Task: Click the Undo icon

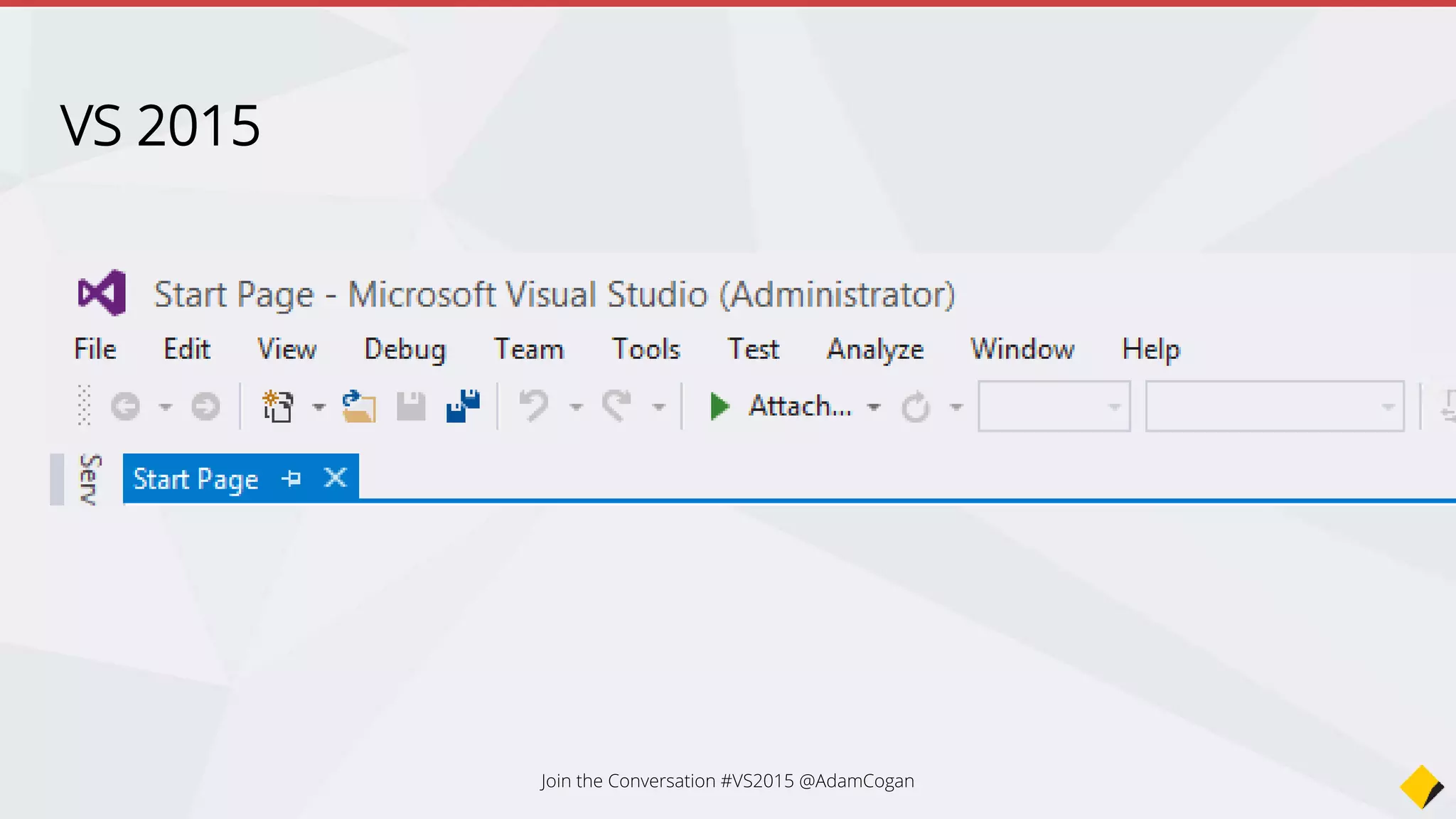Action: tap(534, 406)
